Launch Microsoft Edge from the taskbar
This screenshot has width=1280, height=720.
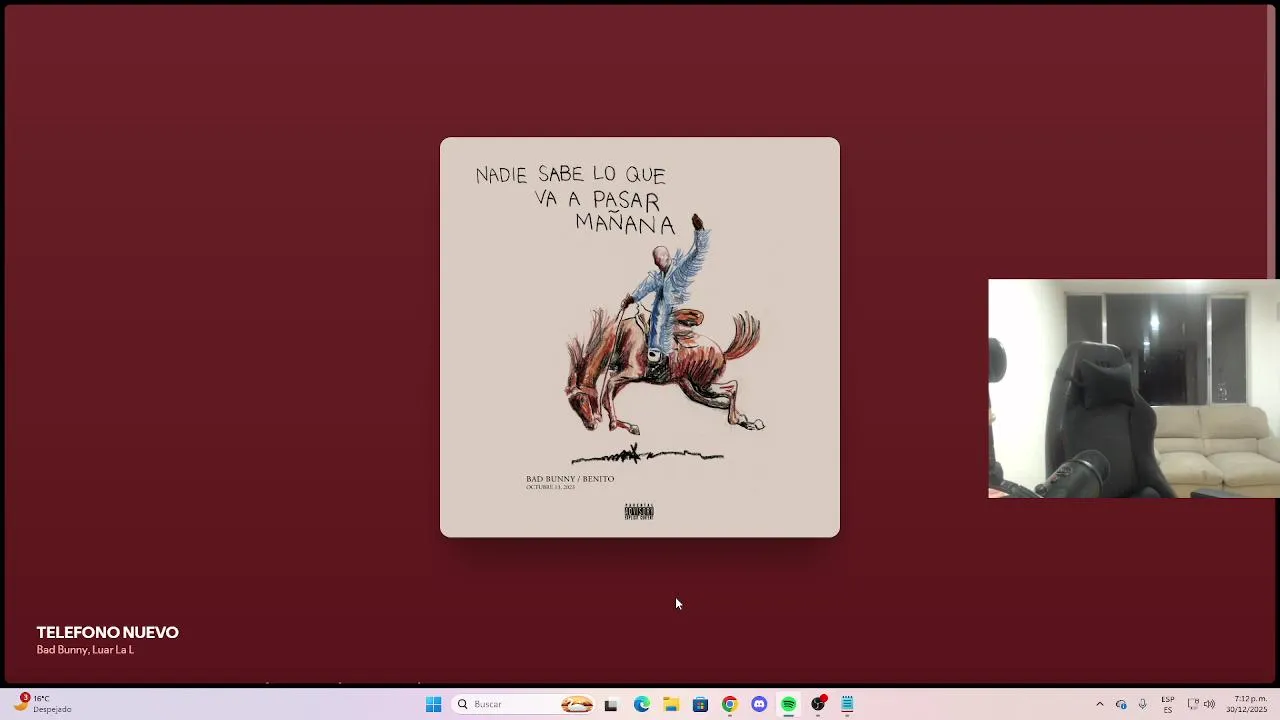pos(641,704)
